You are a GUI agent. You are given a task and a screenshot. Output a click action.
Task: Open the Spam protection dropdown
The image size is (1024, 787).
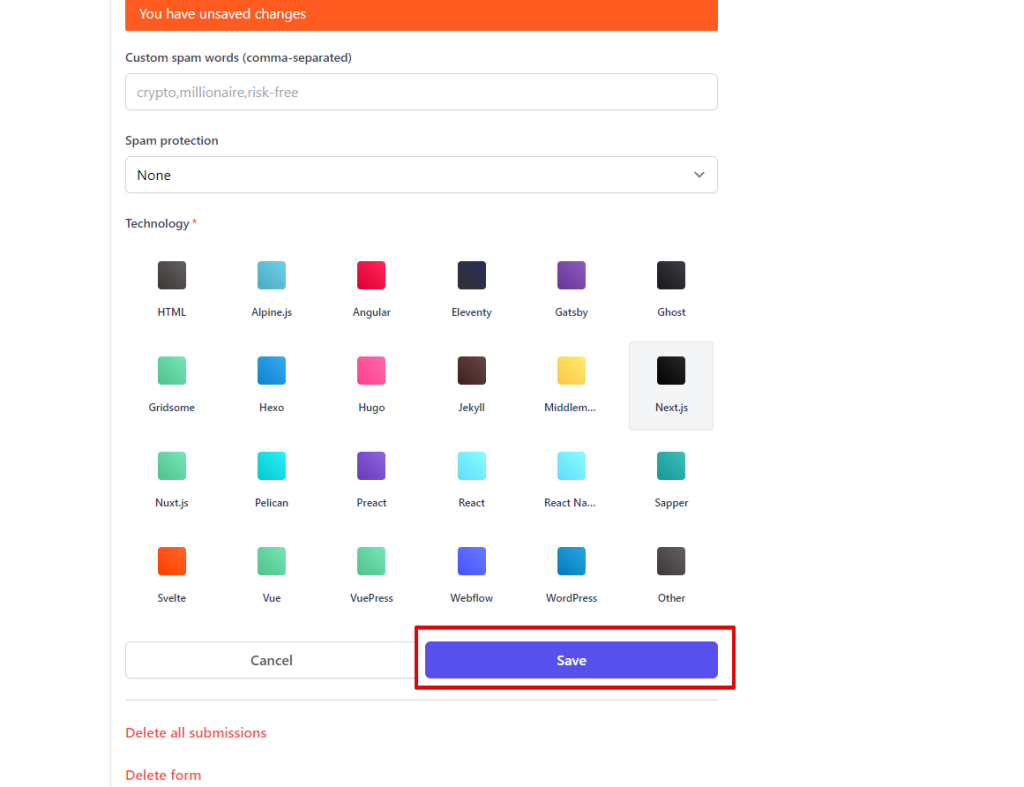click(421, 175)
